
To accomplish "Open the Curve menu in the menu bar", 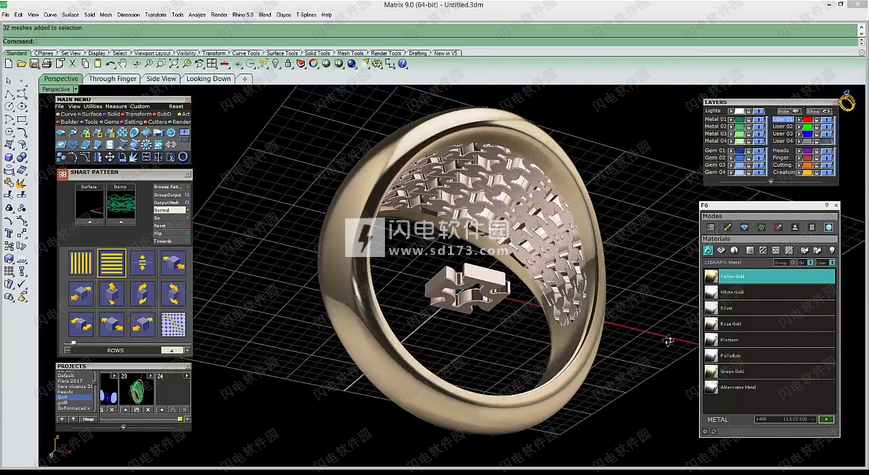I will [x=50, y=14].
